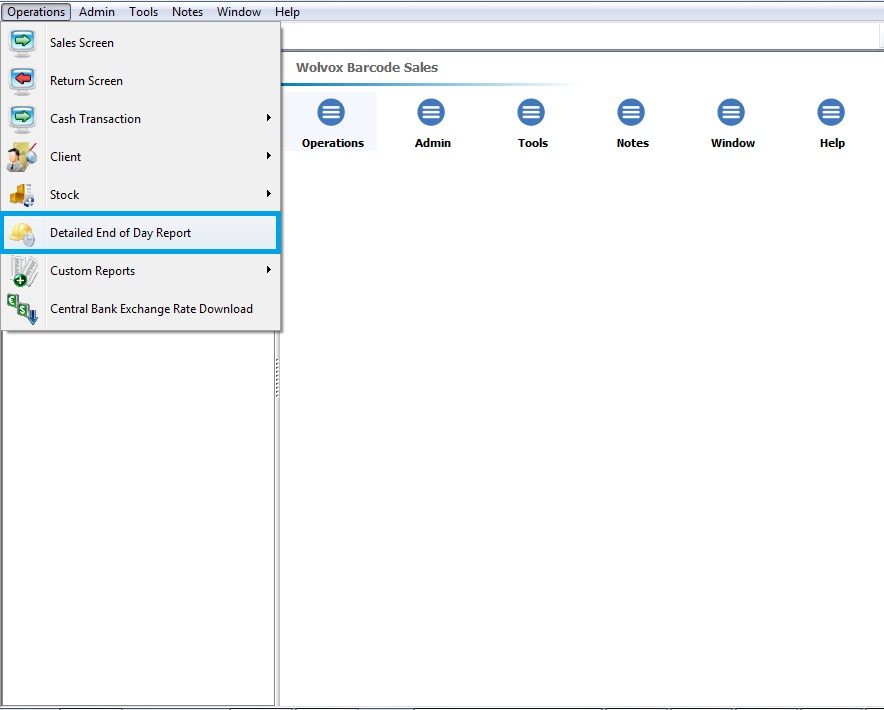Open the Operations menu in menu bar
Screen dimensions: 884x710
pos(36,12)
